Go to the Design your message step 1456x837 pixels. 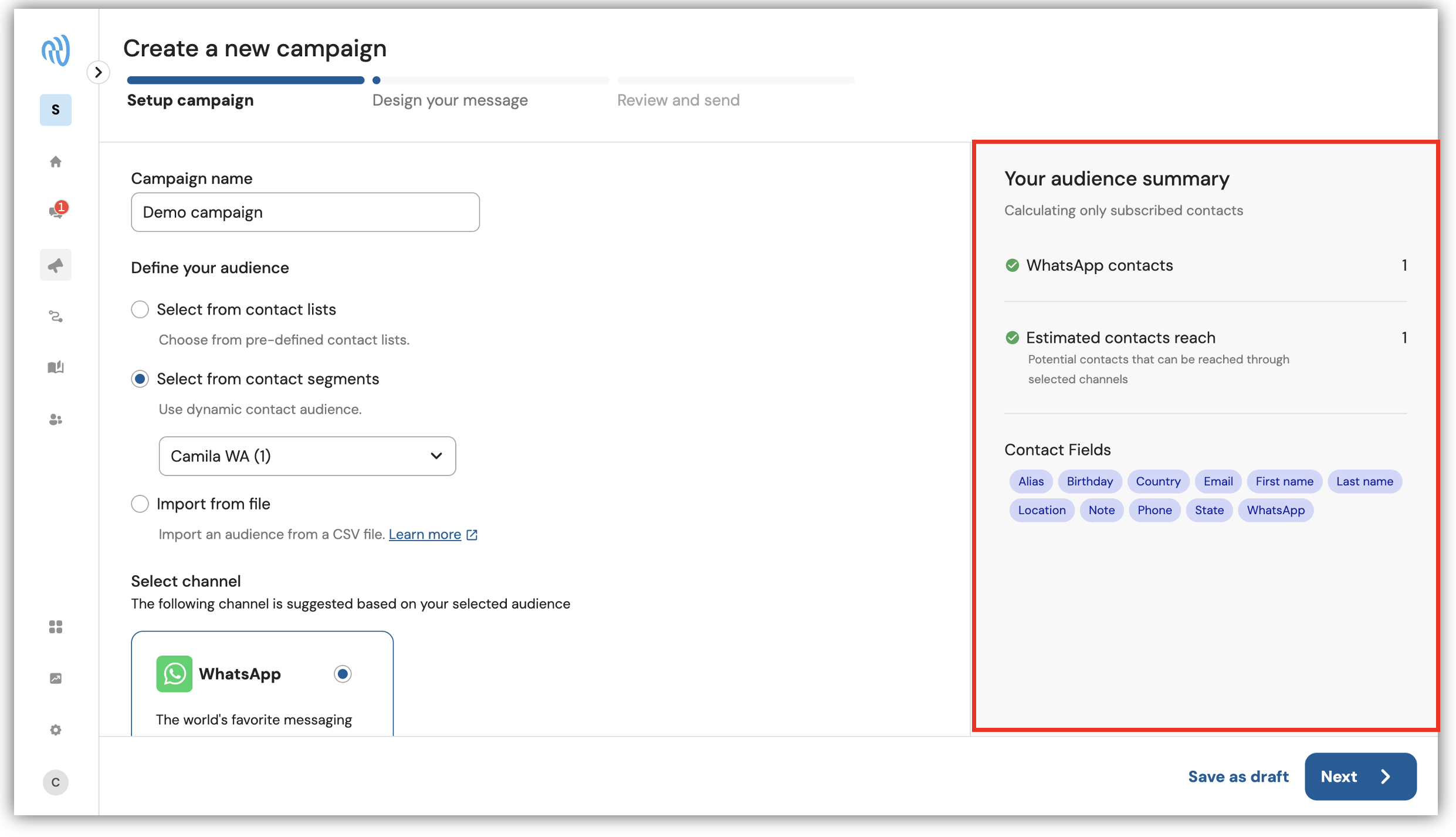(450, 100)
